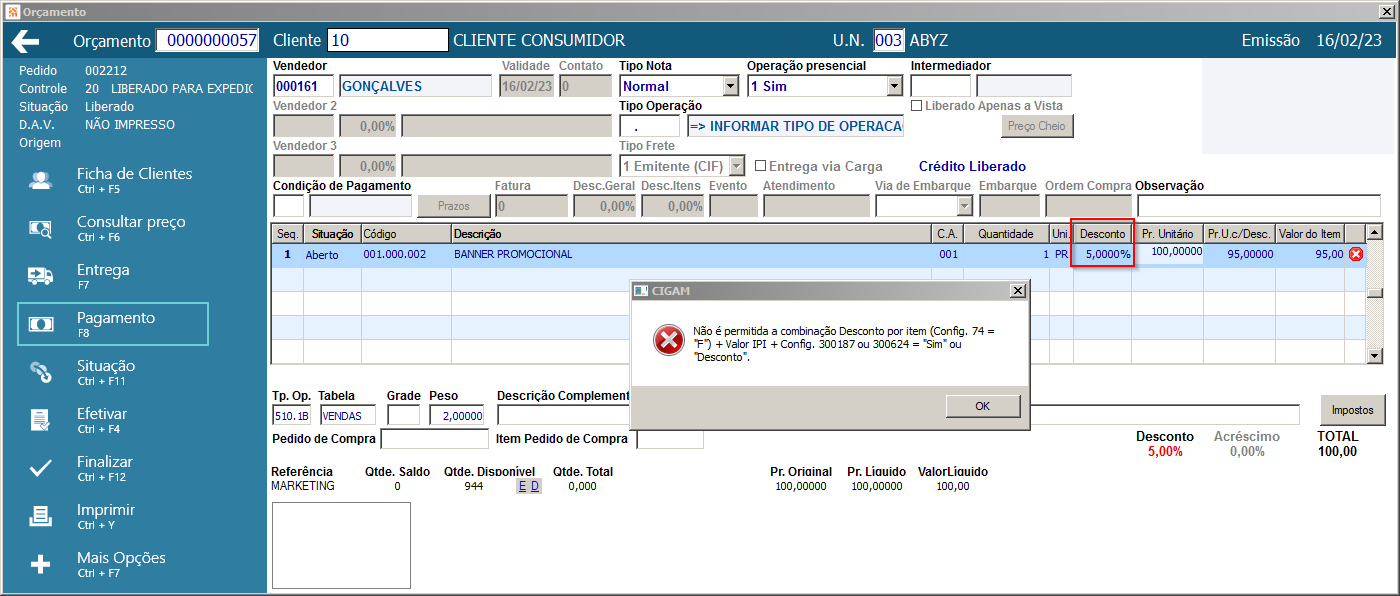Open the Operação presencial dropdown
The image size is (1400, 596).
pyautogui.click(x=894, y=86)
